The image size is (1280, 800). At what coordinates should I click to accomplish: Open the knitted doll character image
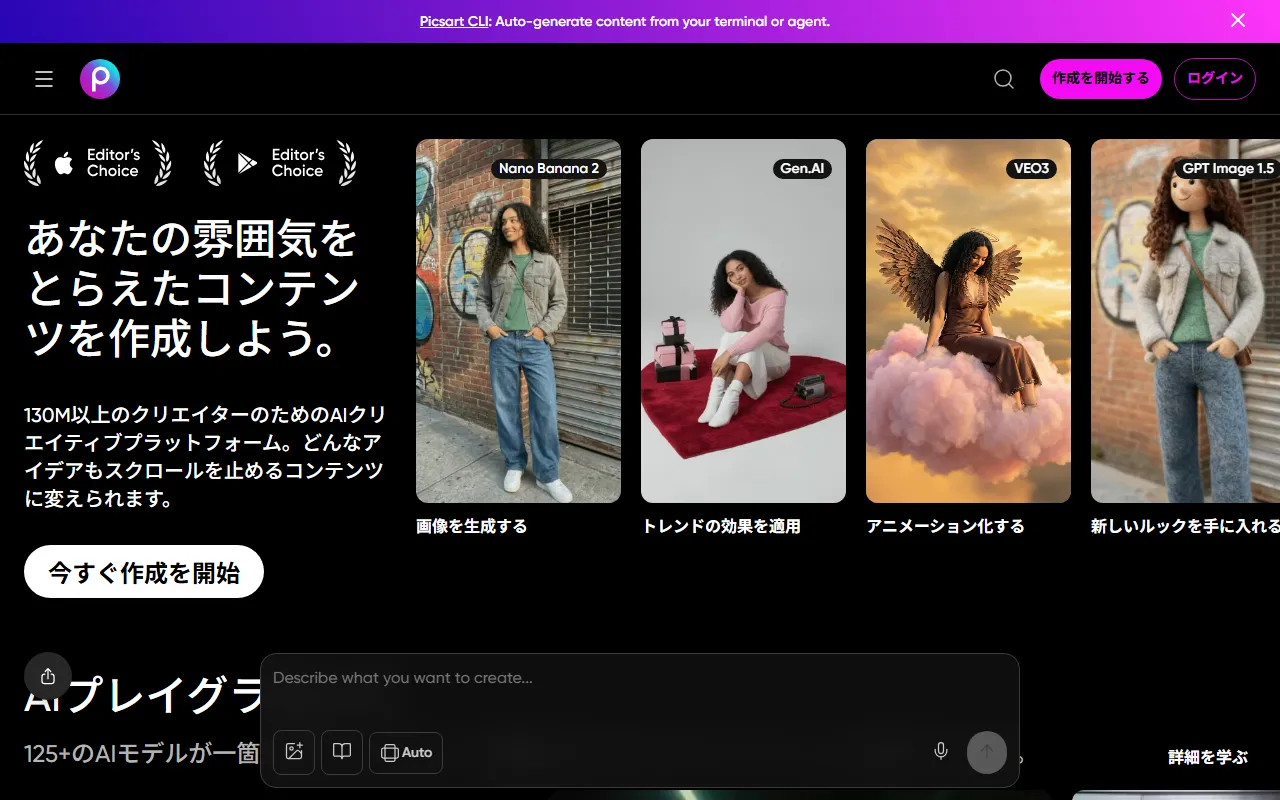(x=1185, y=321)
